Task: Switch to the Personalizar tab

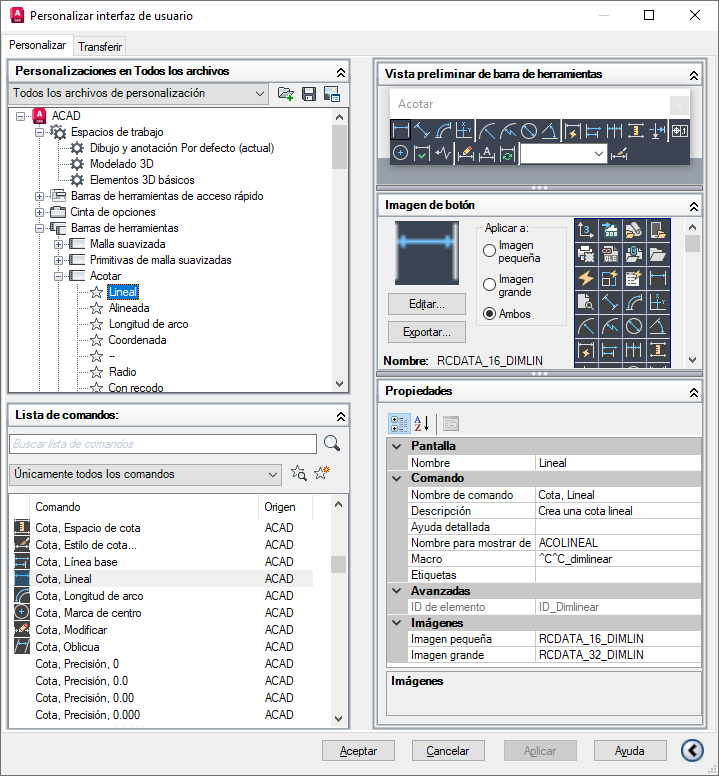Action: point(37,45)
